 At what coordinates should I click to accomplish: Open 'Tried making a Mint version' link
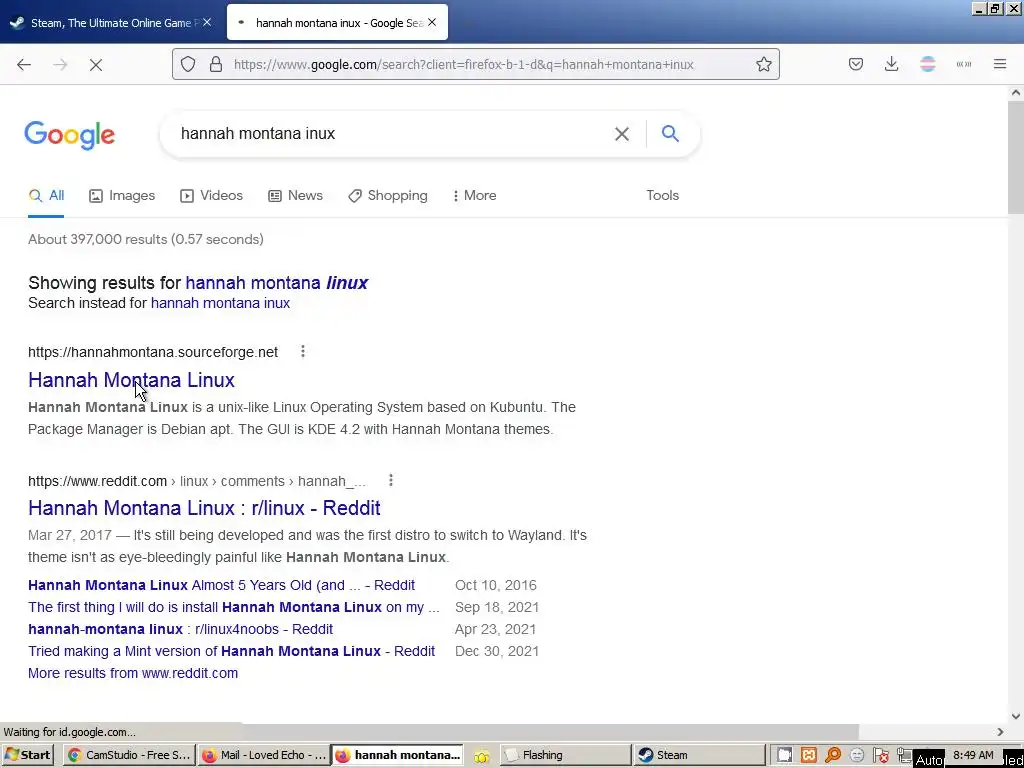coord(231,651)
